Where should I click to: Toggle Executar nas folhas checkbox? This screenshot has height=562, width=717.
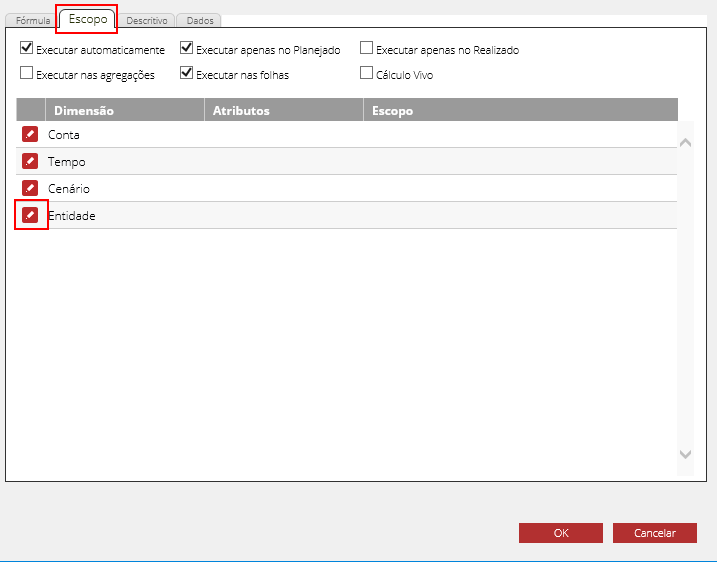click(x=186, y=73)
